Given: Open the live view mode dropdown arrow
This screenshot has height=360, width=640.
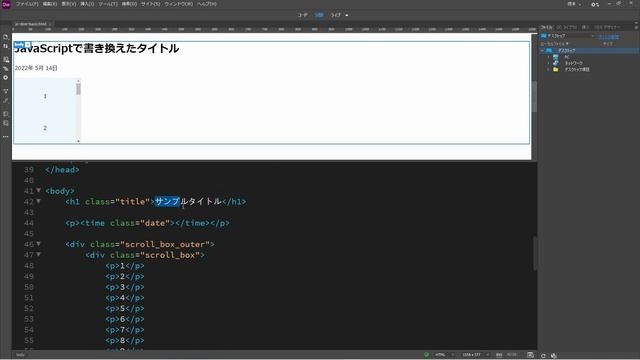Looking at the screenshot, I should [x=347, y=16].
